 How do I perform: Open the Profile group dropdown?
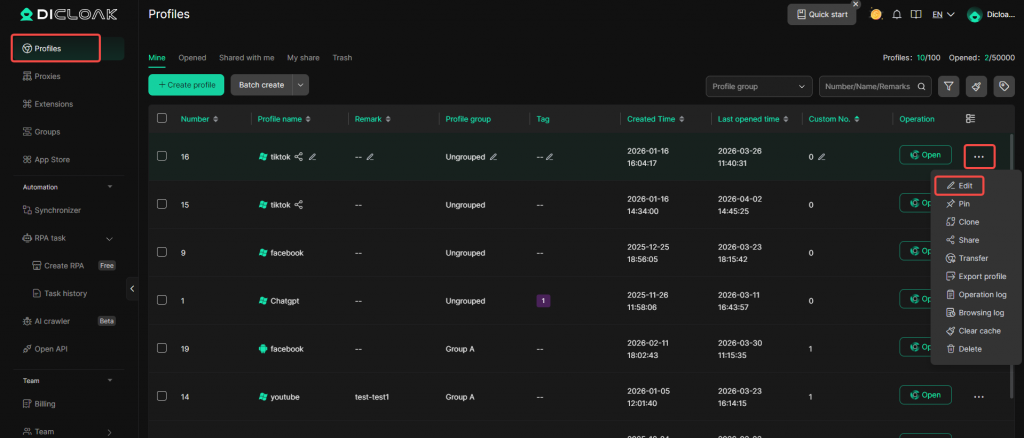[x=758, y=86]
